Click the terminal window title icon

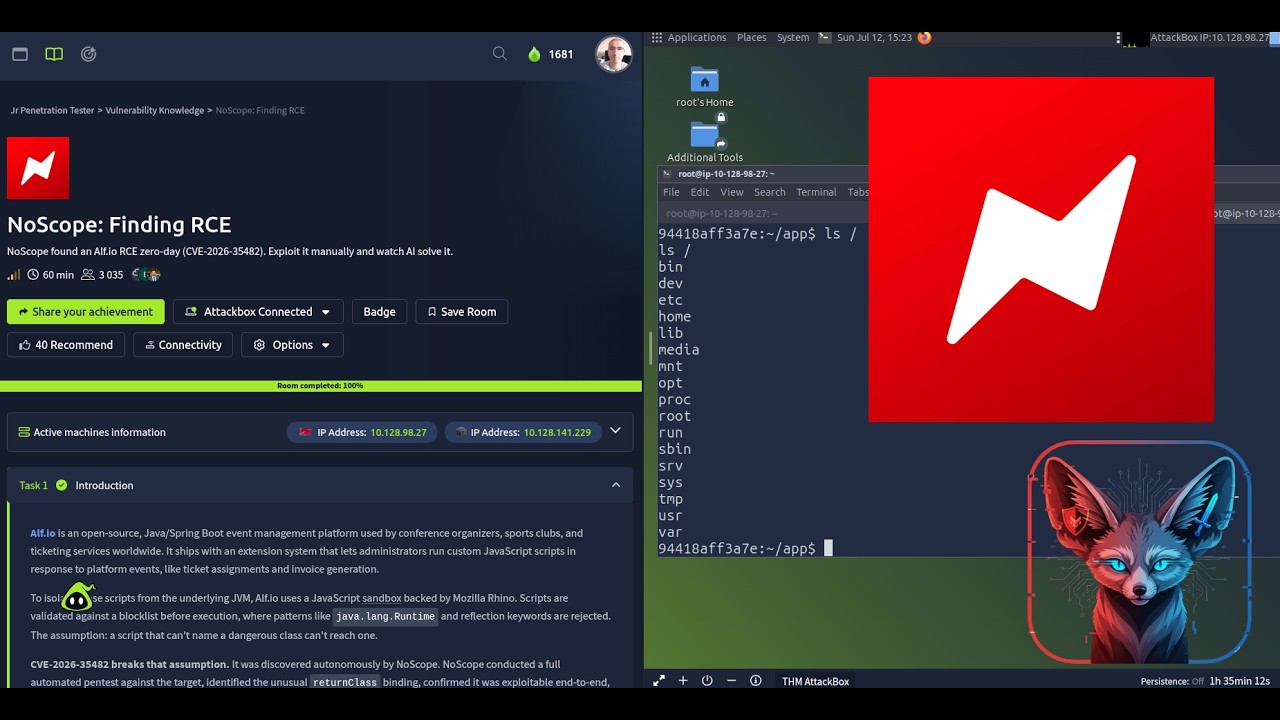[669, 174]
